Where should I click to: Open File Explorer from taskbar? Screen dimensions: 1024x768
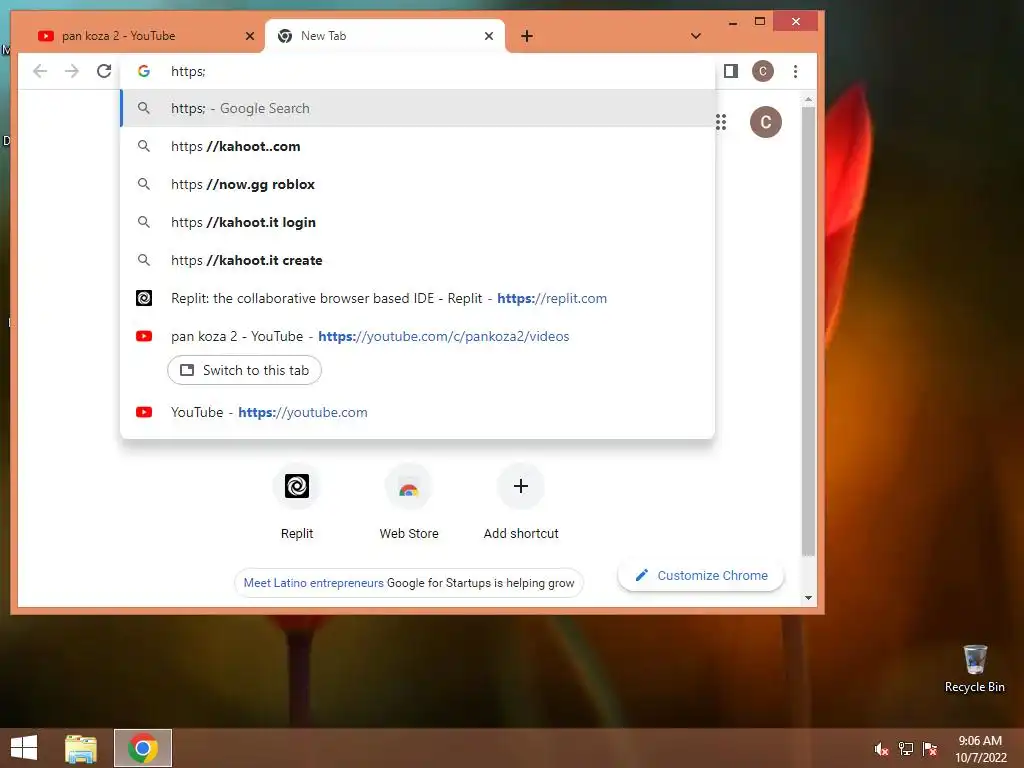tap(80, 748)
